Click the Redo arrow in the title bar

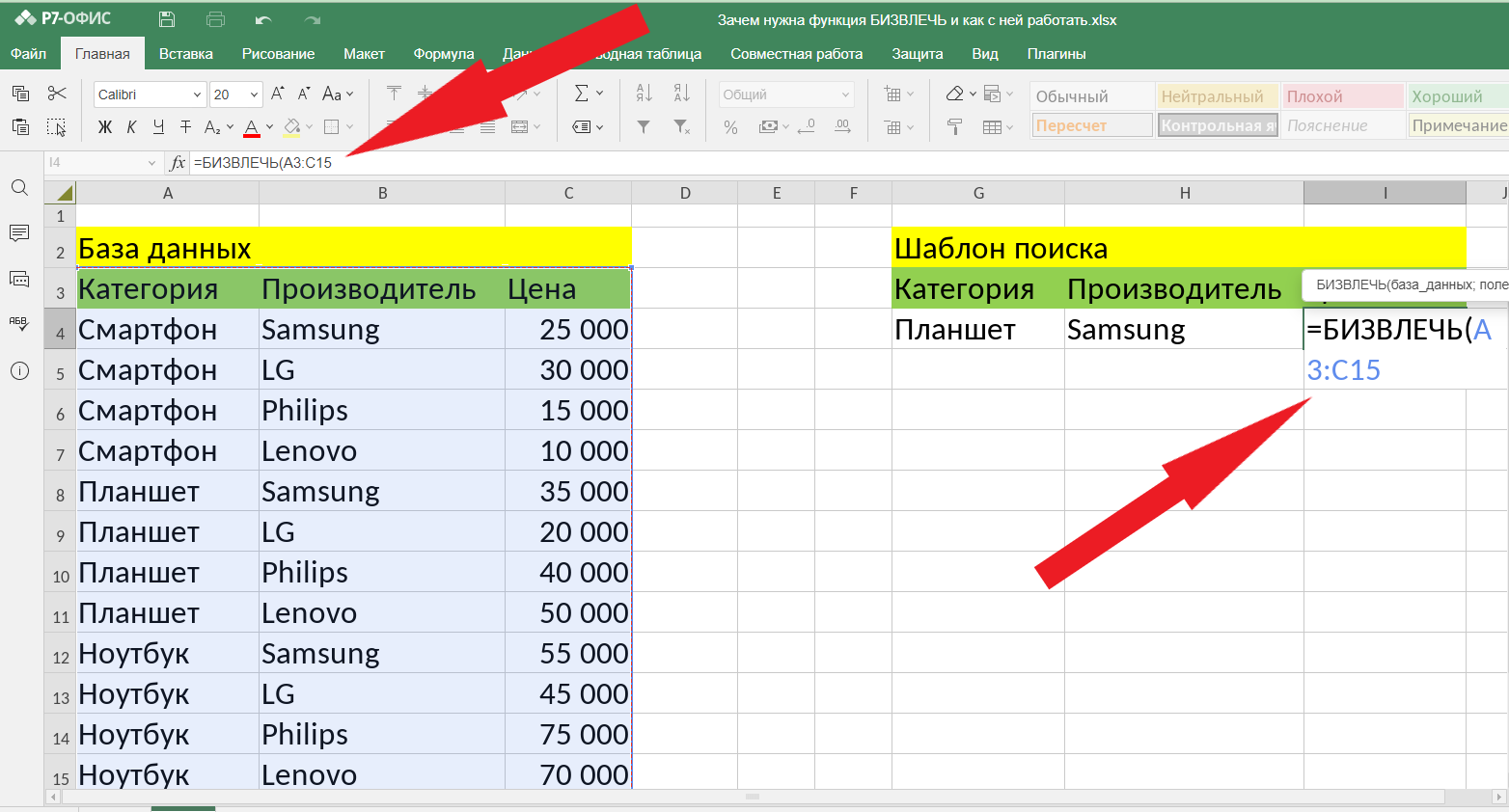[x=312, y=19]
